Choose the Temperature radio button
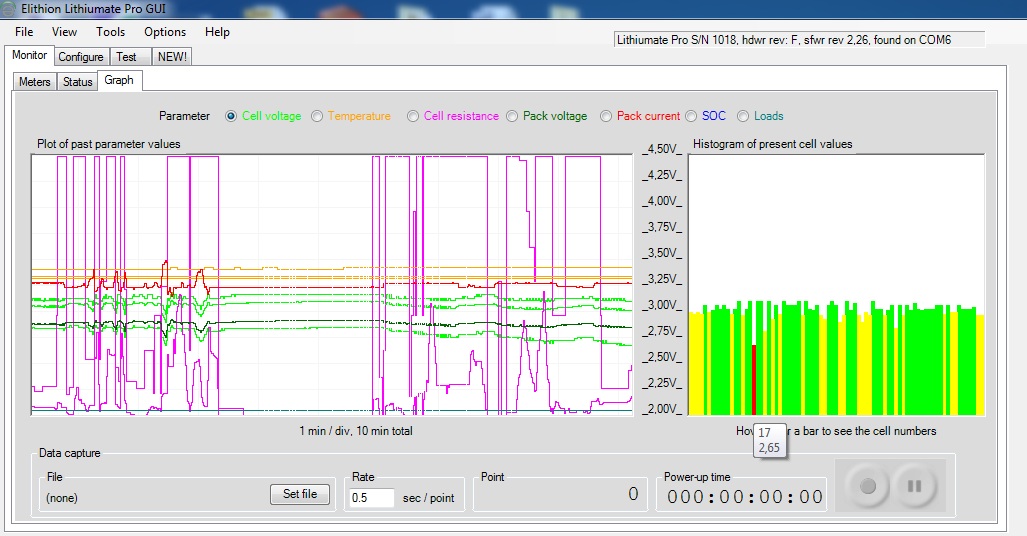Image resolution: width=1027 pixels, height=536 pixels. pyautogui.click(x=317, y=116)
